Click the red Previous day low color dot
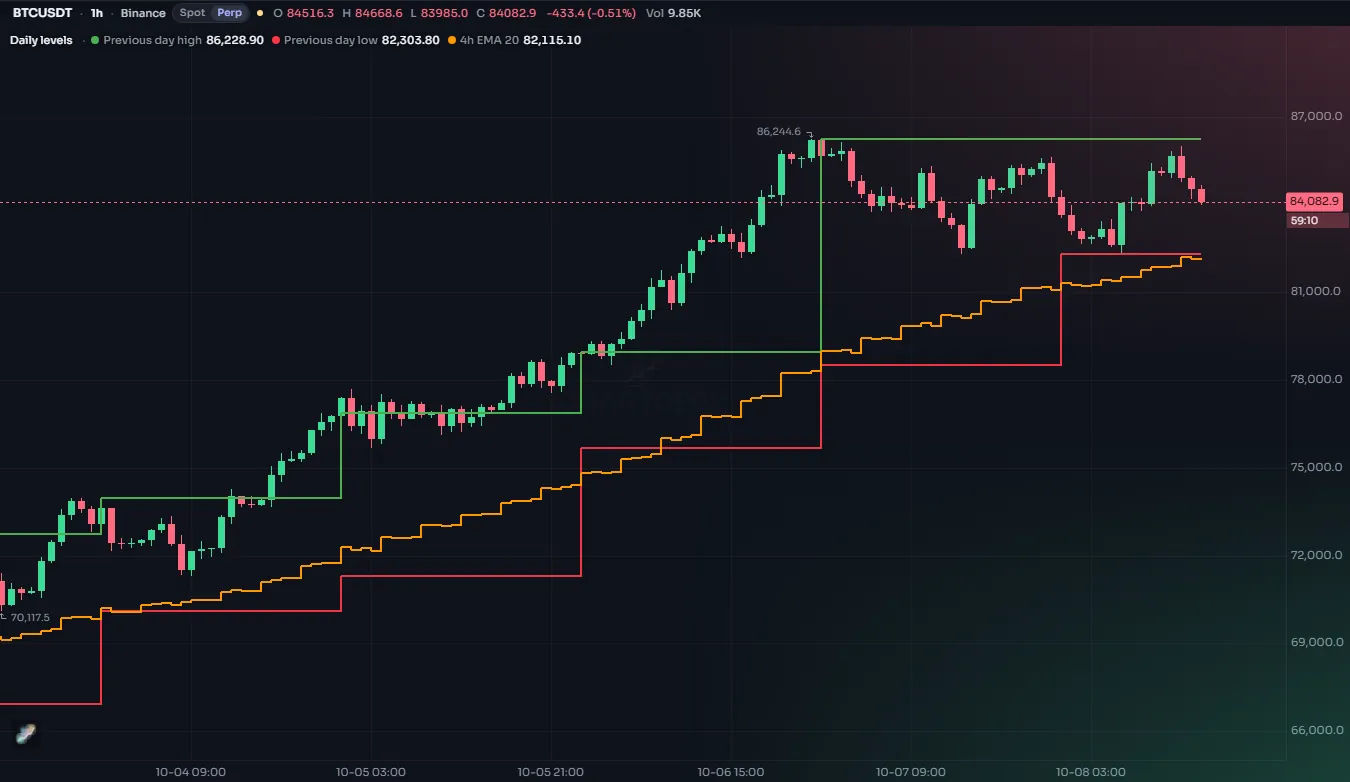This screenshot has width=1350, height=782. click(x=276, y=40)
